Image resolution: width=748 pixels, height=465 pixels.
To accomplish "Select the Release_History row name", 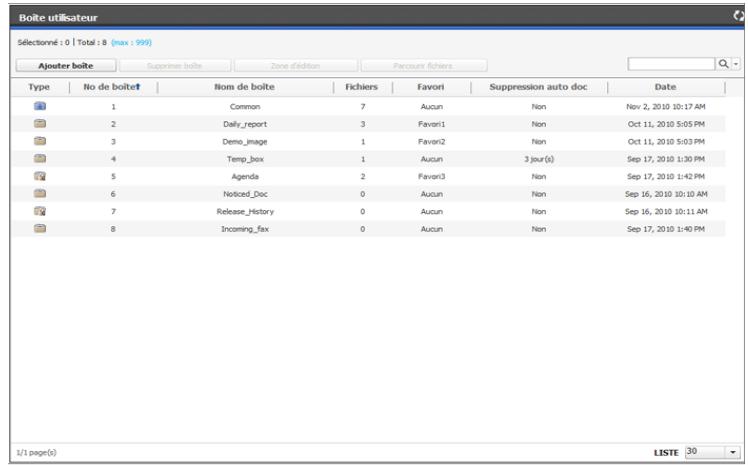I will coord(245,211).
